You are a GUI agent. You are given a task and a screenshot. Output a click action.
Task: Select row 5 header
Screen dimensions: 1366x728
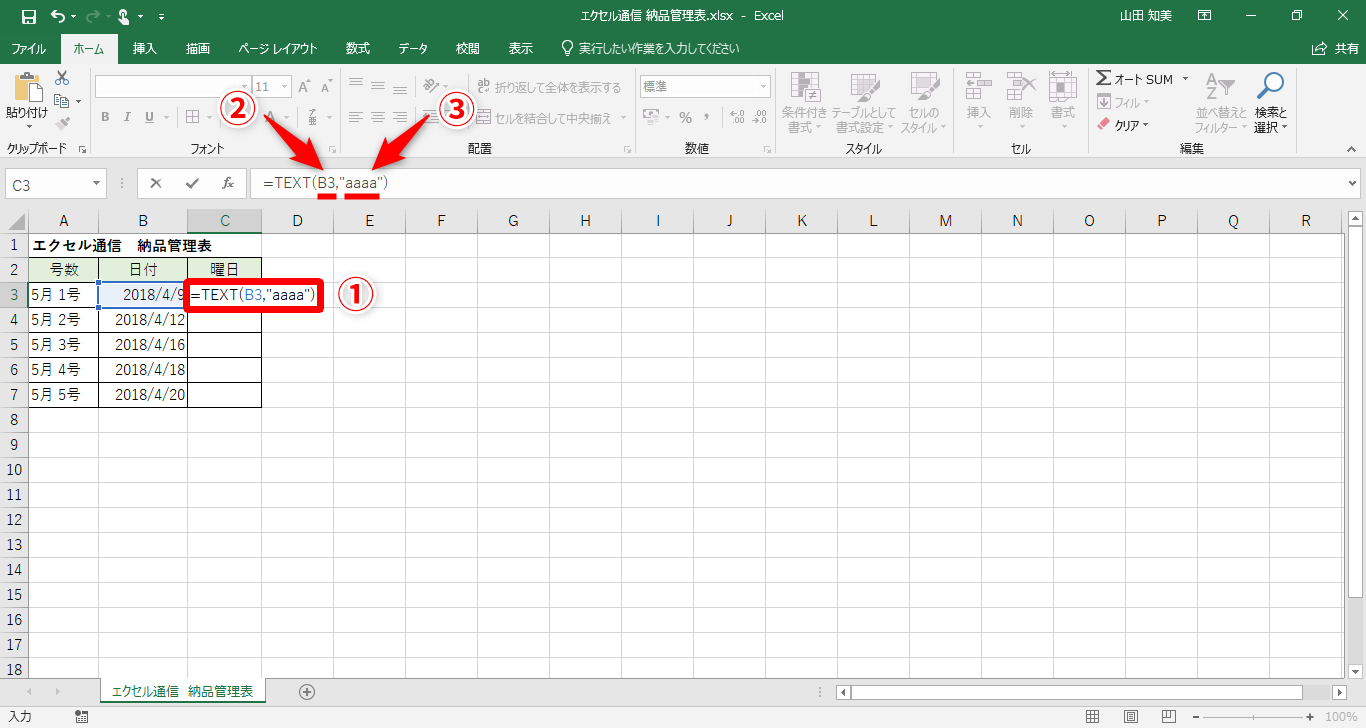14,345
